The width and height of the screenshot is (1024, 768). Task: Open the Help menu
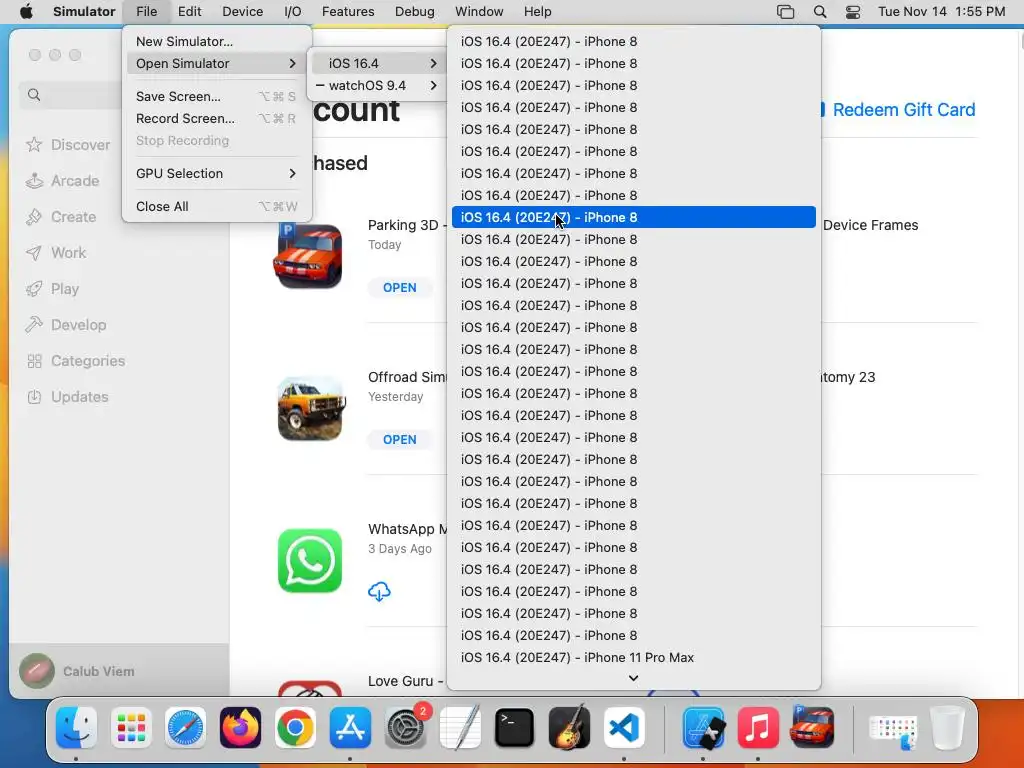point(537,12)
